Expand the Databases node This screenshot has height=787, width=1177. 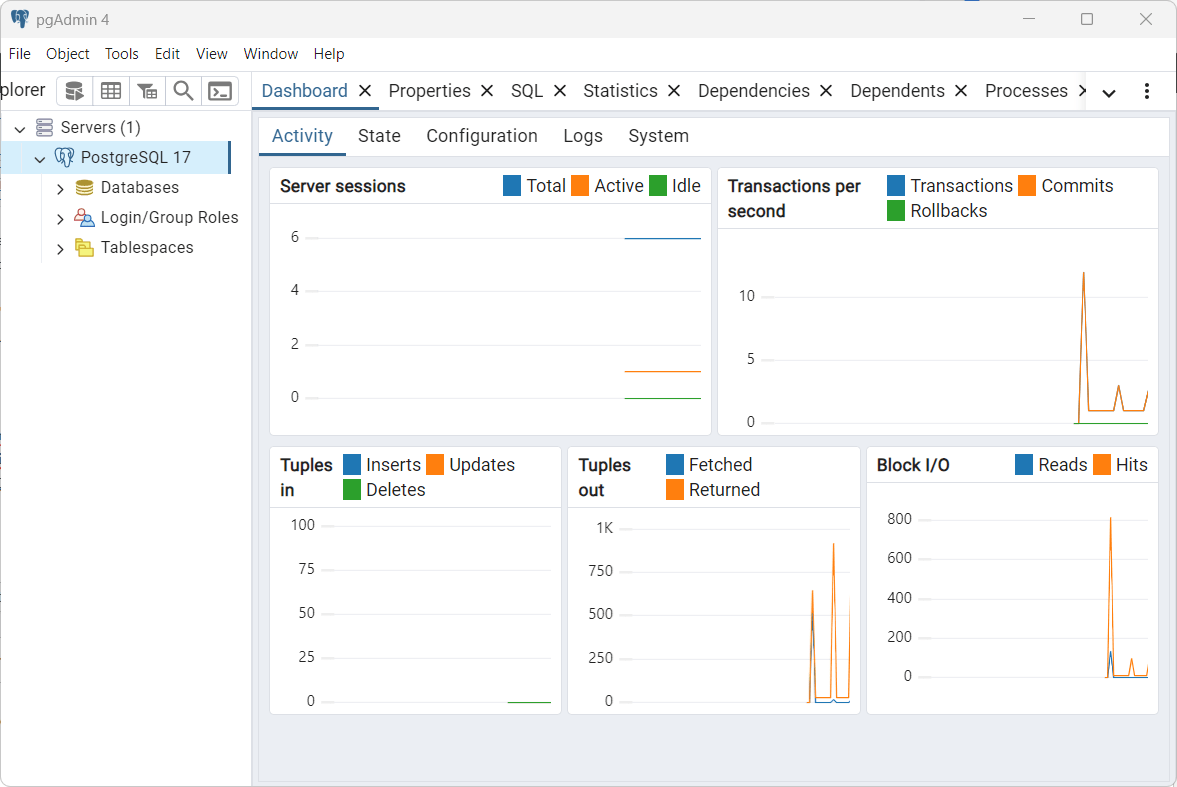tap(60, 188)
